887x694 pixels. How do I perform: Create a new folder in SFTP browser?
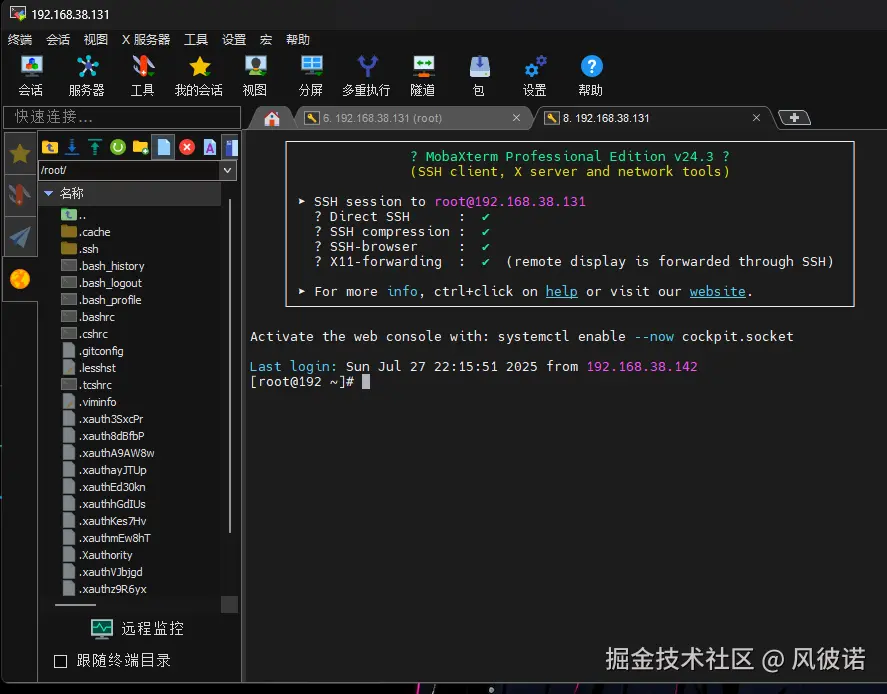[140, 148]
